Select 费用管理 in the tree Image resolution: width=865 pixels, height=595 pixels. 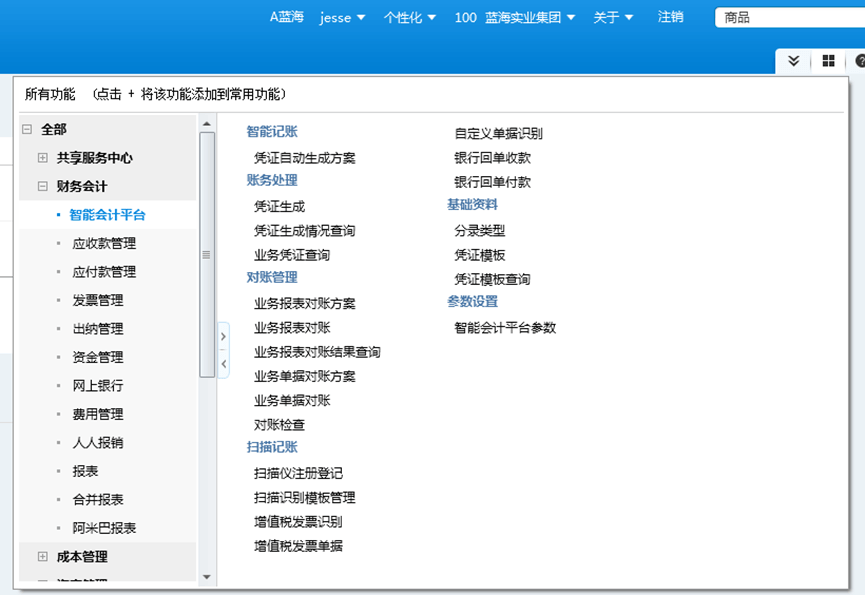tap(98, 414)
